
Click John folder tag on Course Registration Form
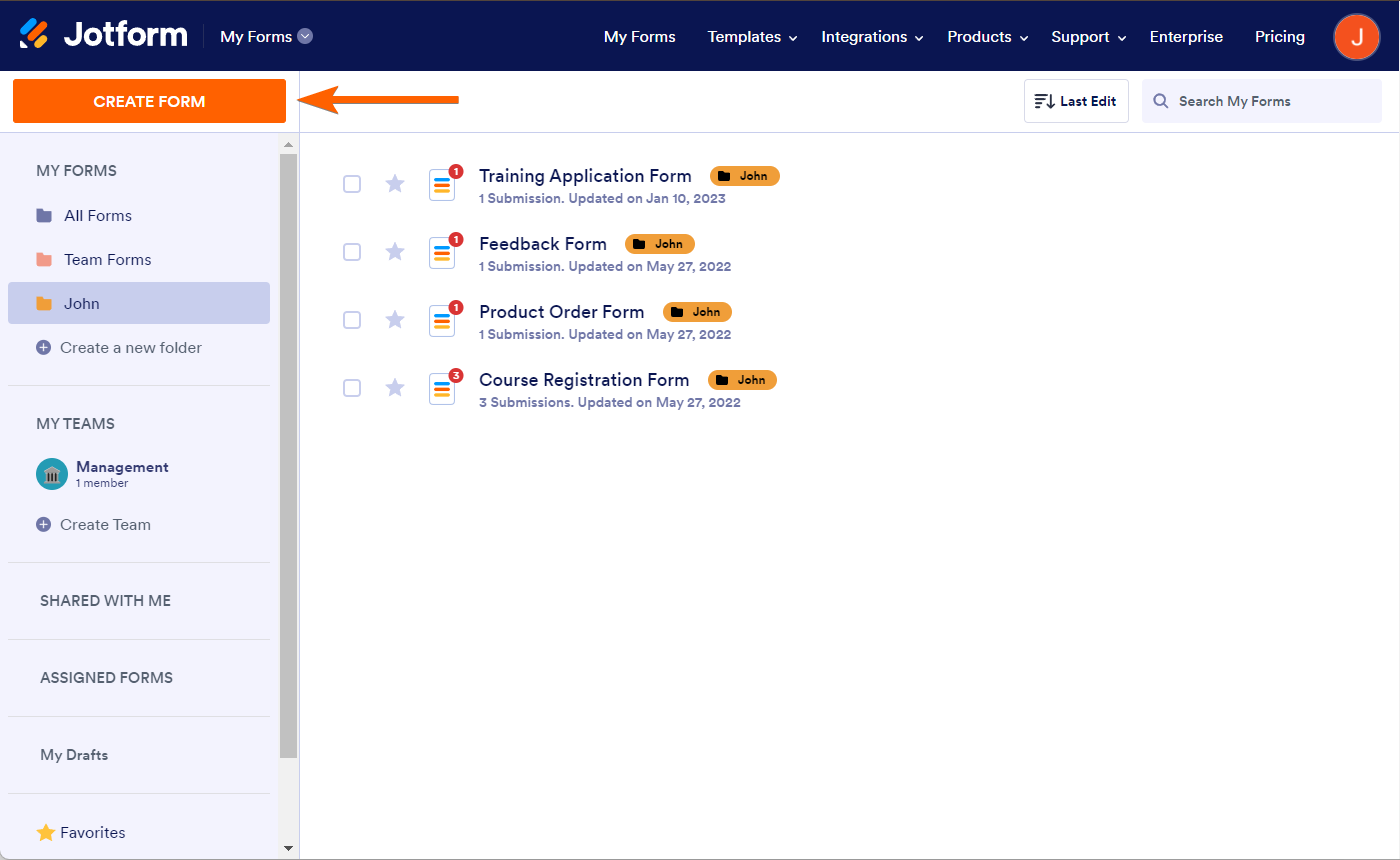[742, 380]
